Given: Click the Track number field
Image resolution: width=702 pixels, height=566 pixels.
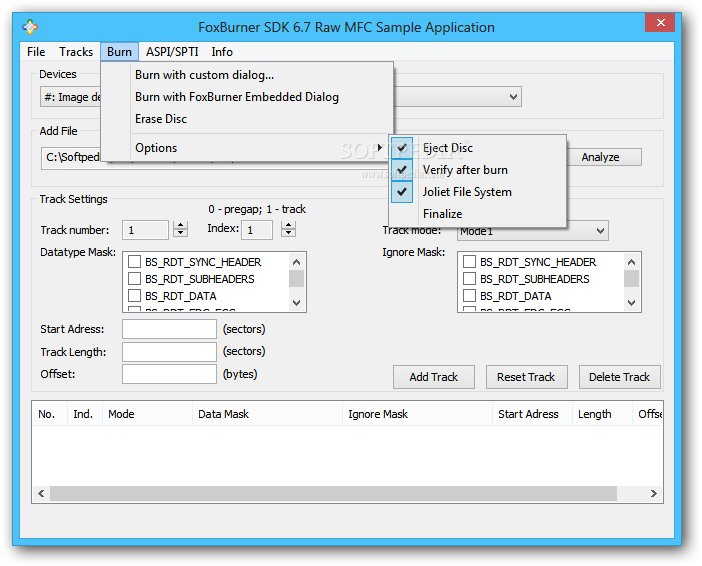Looking at the screenshot, I should 145,230.
